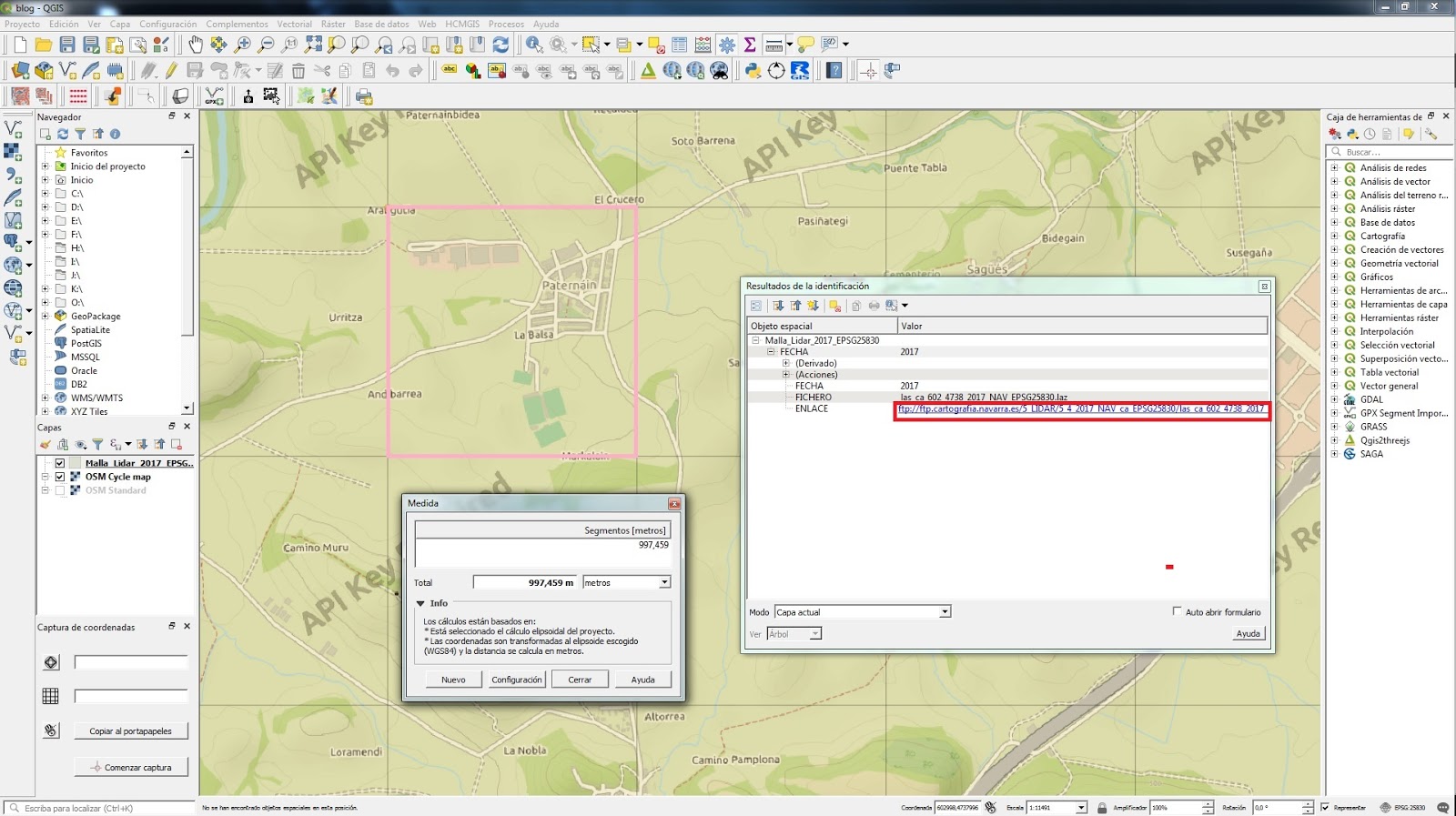Click the GPX segment importer icon
The image size is (1456, 816).
coord(215,96)
